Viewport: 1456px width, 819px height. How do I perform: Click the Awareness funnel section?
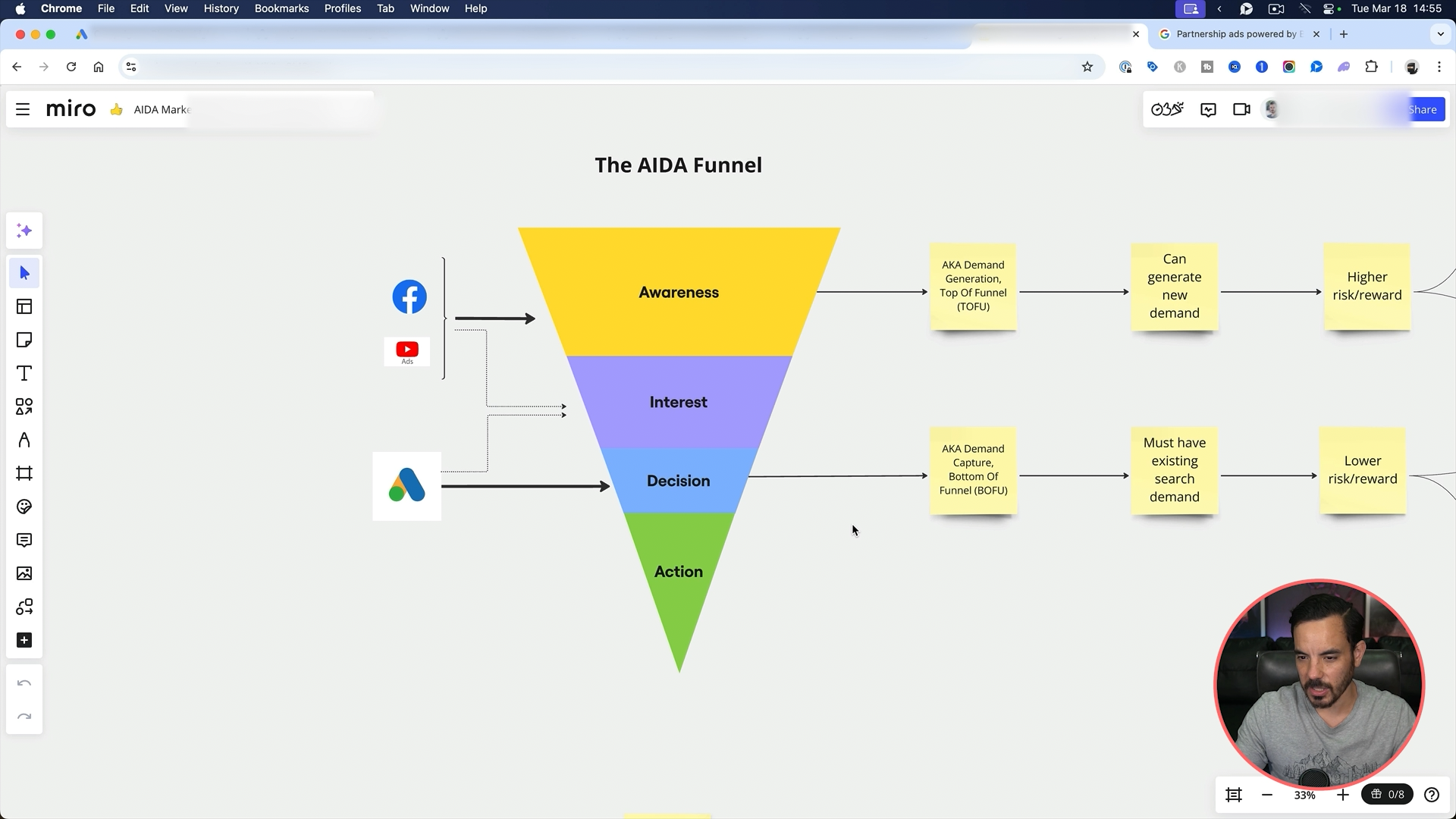(x=679, y=293)
